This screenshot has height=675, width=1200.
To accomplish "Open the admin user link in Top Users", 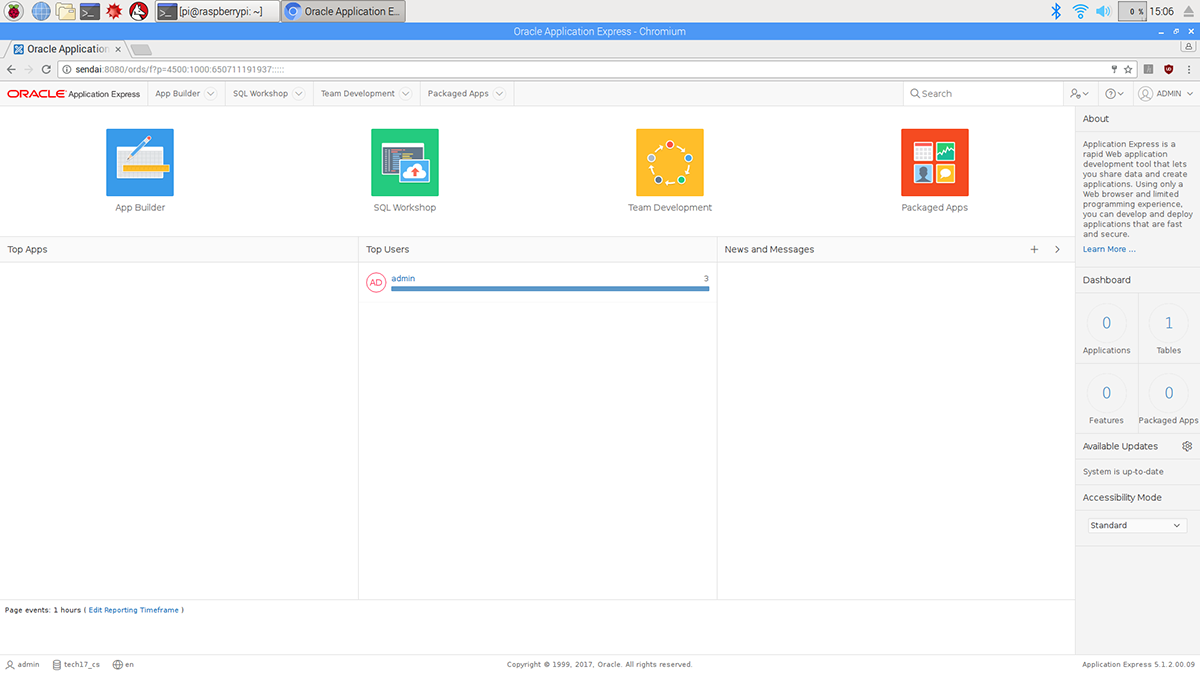I will click(x=403, y=278).
